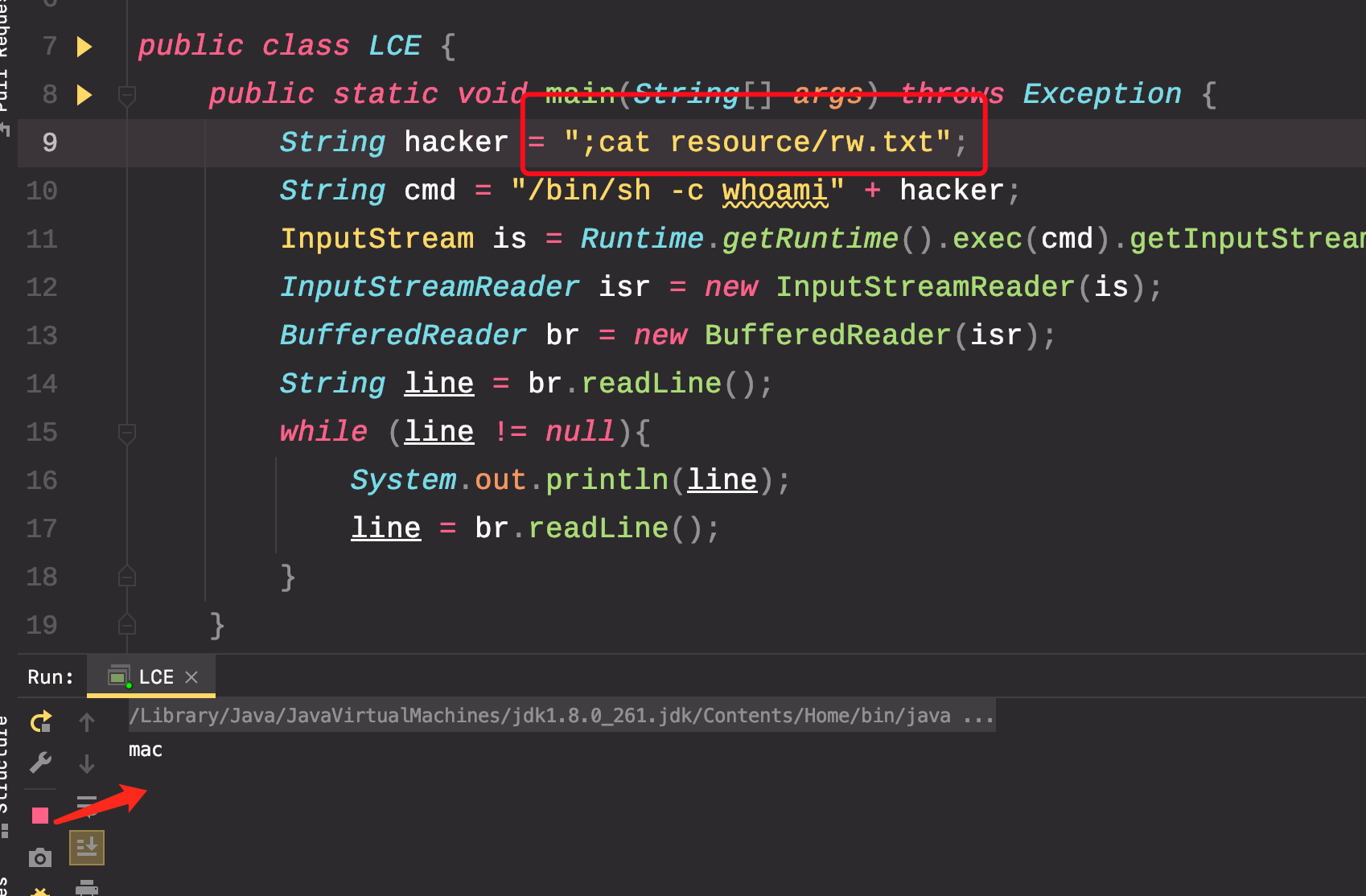Click the underlined word whoami on line 10
This screenshot has width=1366, height=896.
[775, 191]
